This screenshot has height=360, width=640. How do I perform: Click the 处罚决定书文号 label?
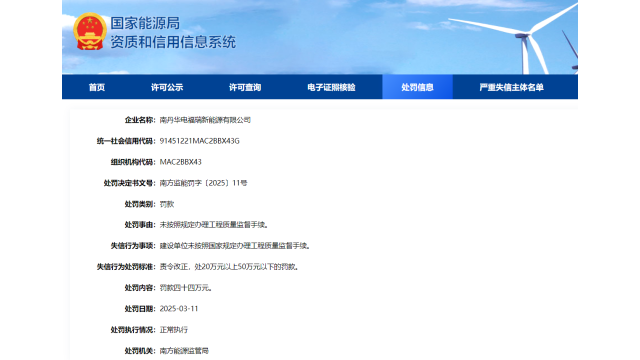pyautogui.click(x=129, y=183)
